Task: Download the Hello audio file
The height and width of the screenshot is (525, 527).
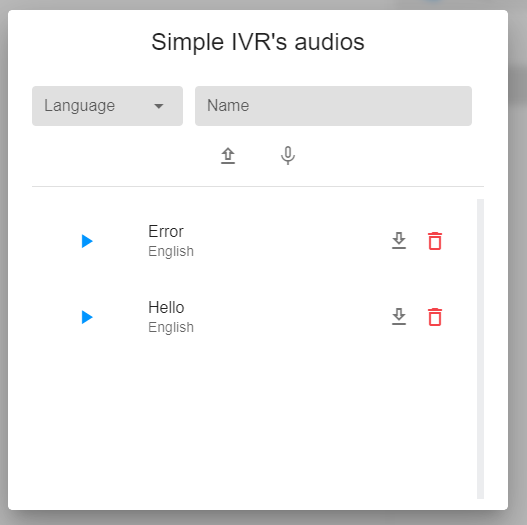Action: click(399, 317)
